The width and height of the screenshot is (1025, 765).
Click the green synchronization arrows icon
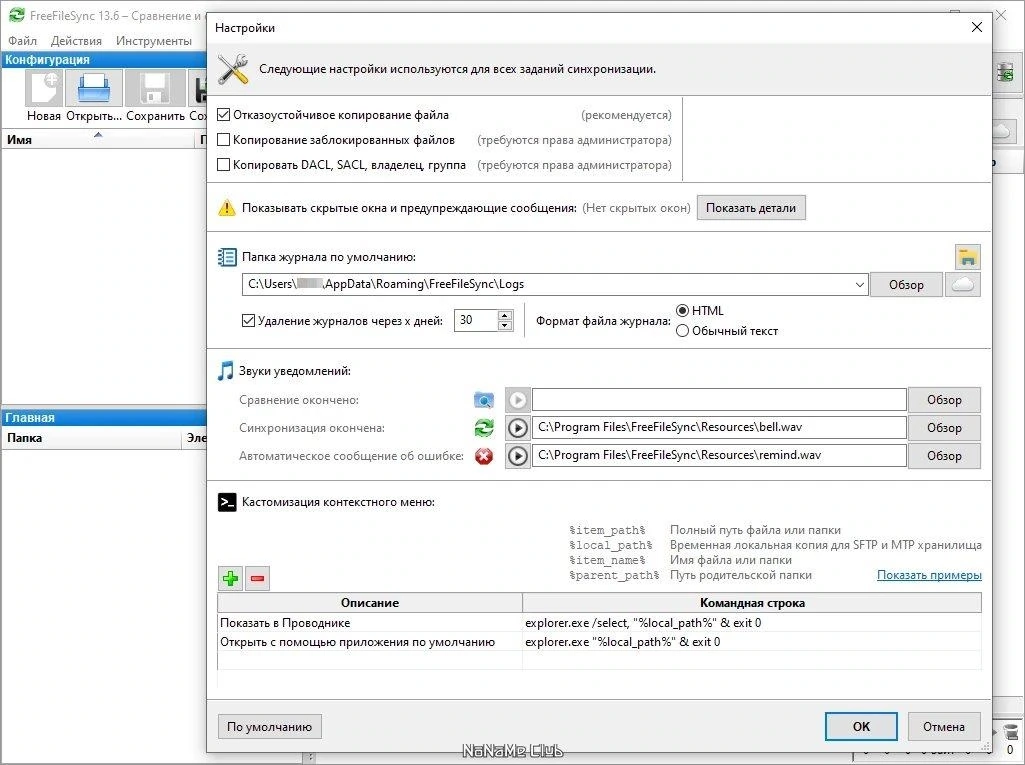click(484, 428)
